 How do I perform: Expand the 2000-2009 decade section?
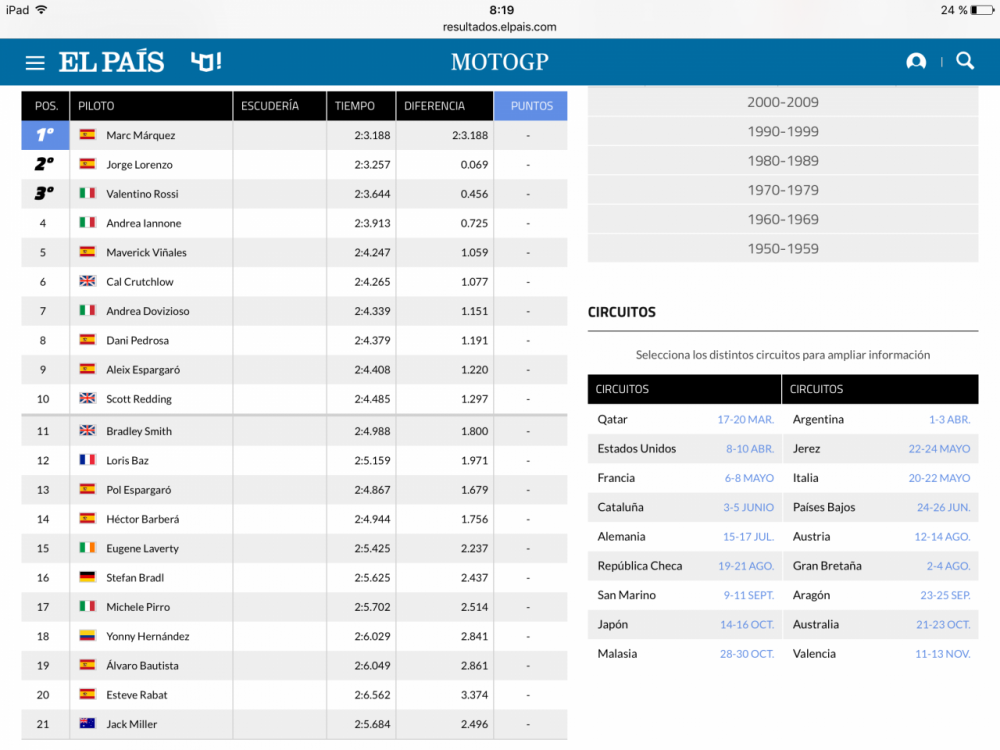pos(782,102)
